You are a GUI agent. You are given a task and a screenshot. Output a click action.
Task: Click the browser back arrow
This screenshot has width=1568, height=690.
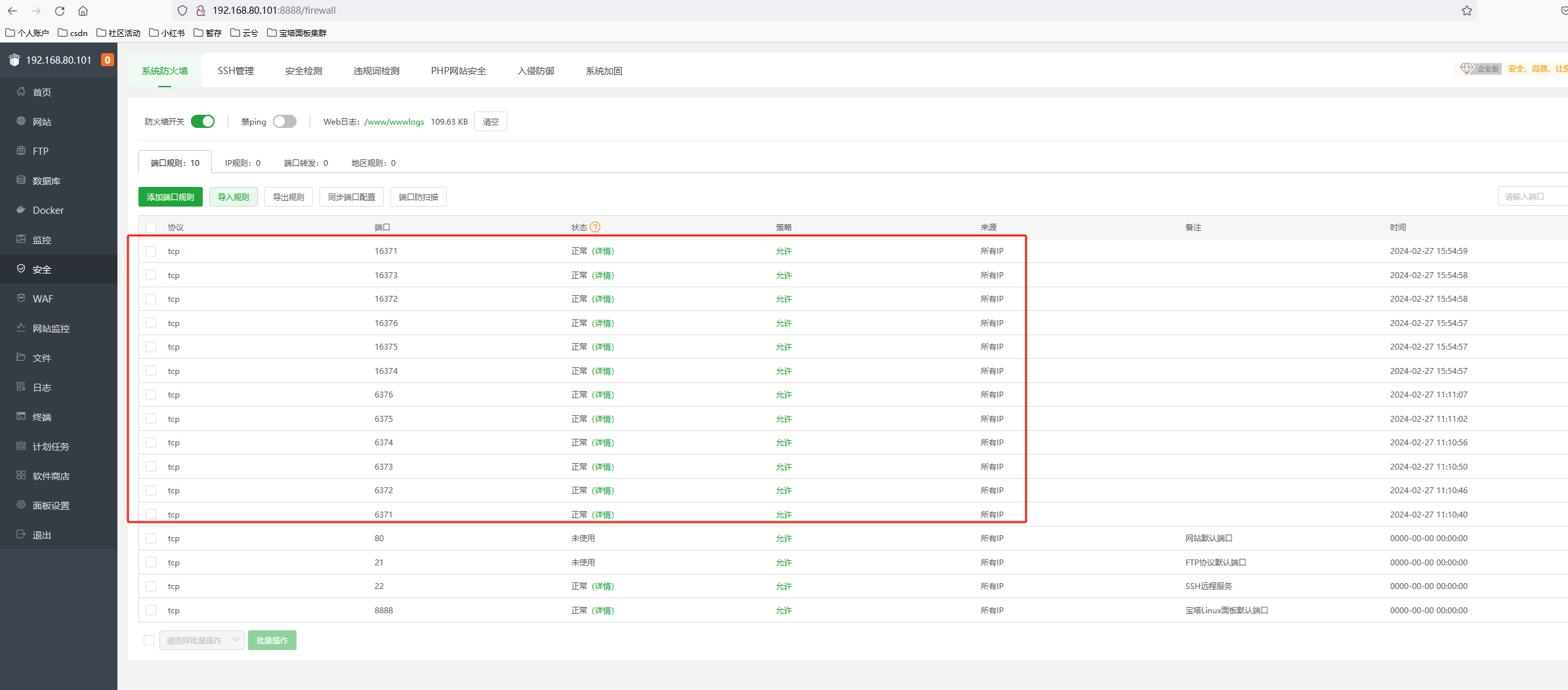pyautogui.click(x=12, y=10)
